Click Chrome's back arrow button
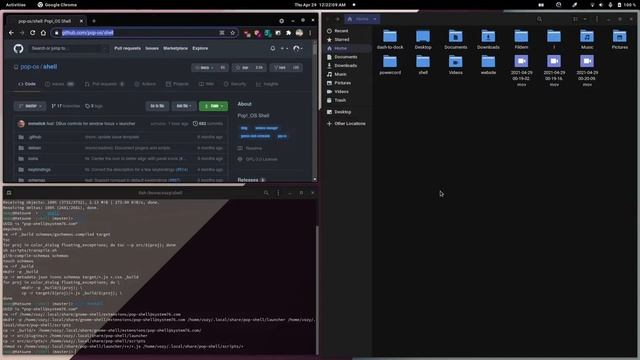 coord(11,33)
